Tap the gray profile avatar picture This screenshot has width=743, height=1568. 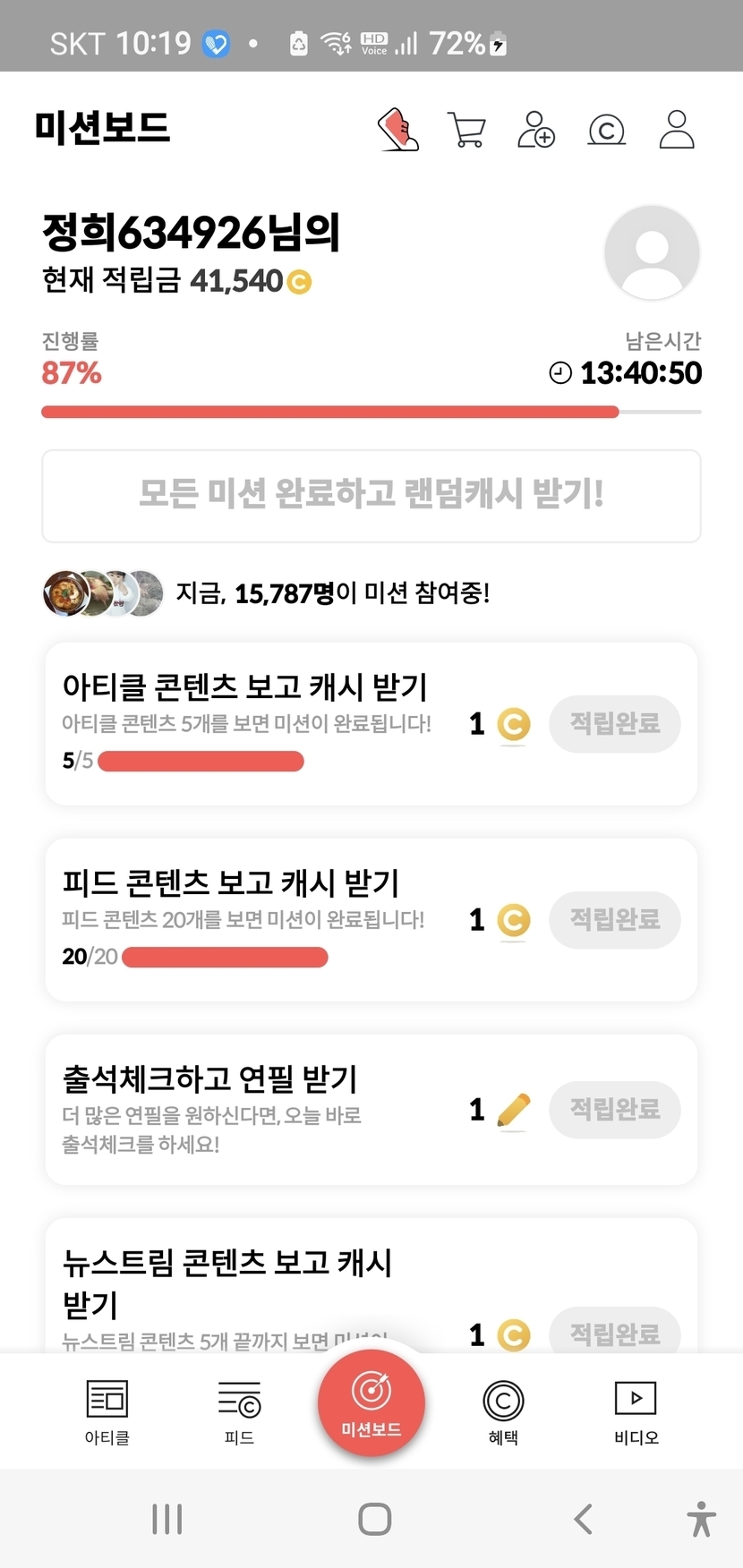pyautogui.click(x=652, y=252)
